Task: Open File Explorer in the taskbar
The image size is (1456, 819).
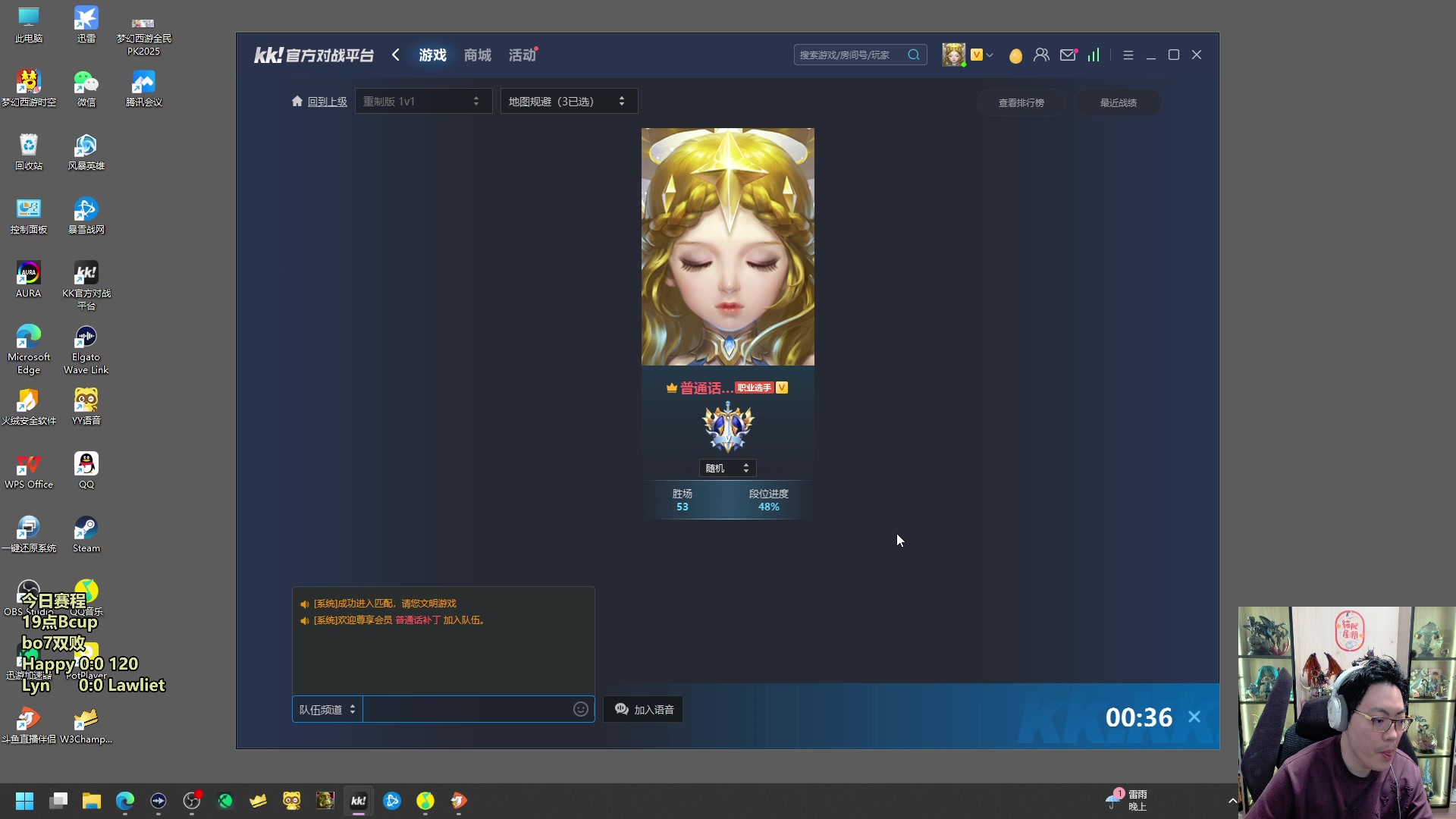Action: tap(92, 801)
